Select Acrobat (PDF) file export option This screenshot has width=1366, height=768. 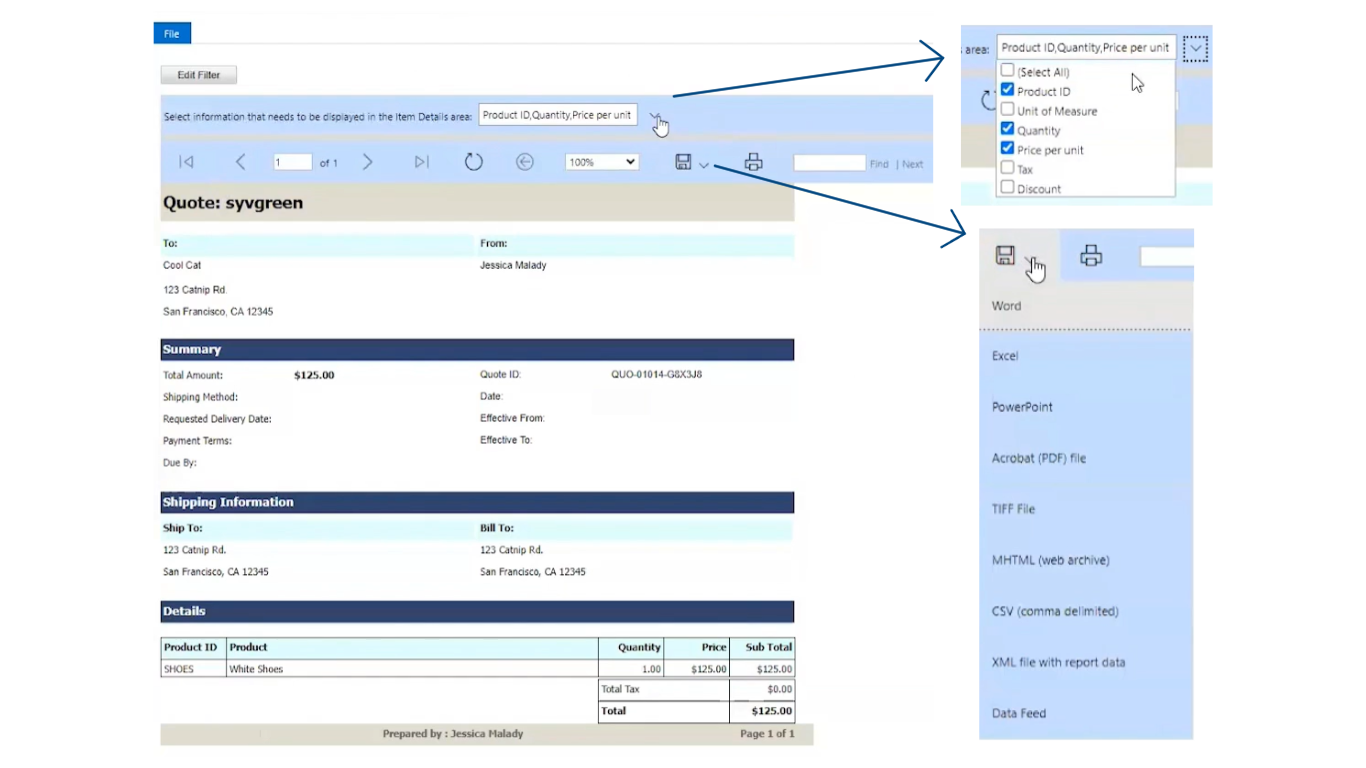(x=1037, y=458)
